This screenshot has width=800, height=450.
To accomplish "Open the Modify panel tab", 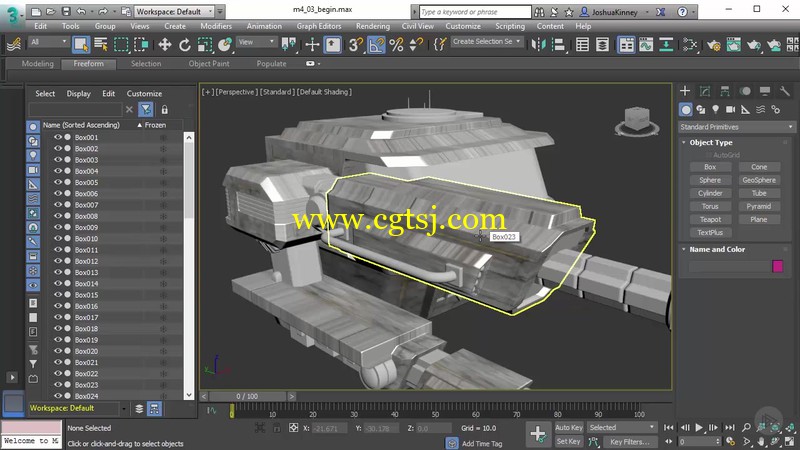I will tap(705, 91).
